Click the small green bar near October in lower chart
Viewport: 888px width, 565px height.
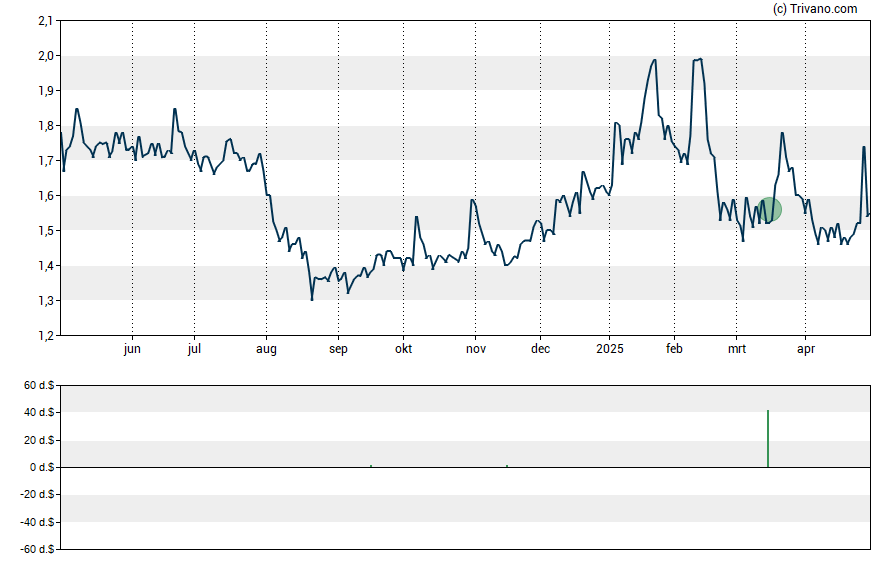tap(371, 466)
